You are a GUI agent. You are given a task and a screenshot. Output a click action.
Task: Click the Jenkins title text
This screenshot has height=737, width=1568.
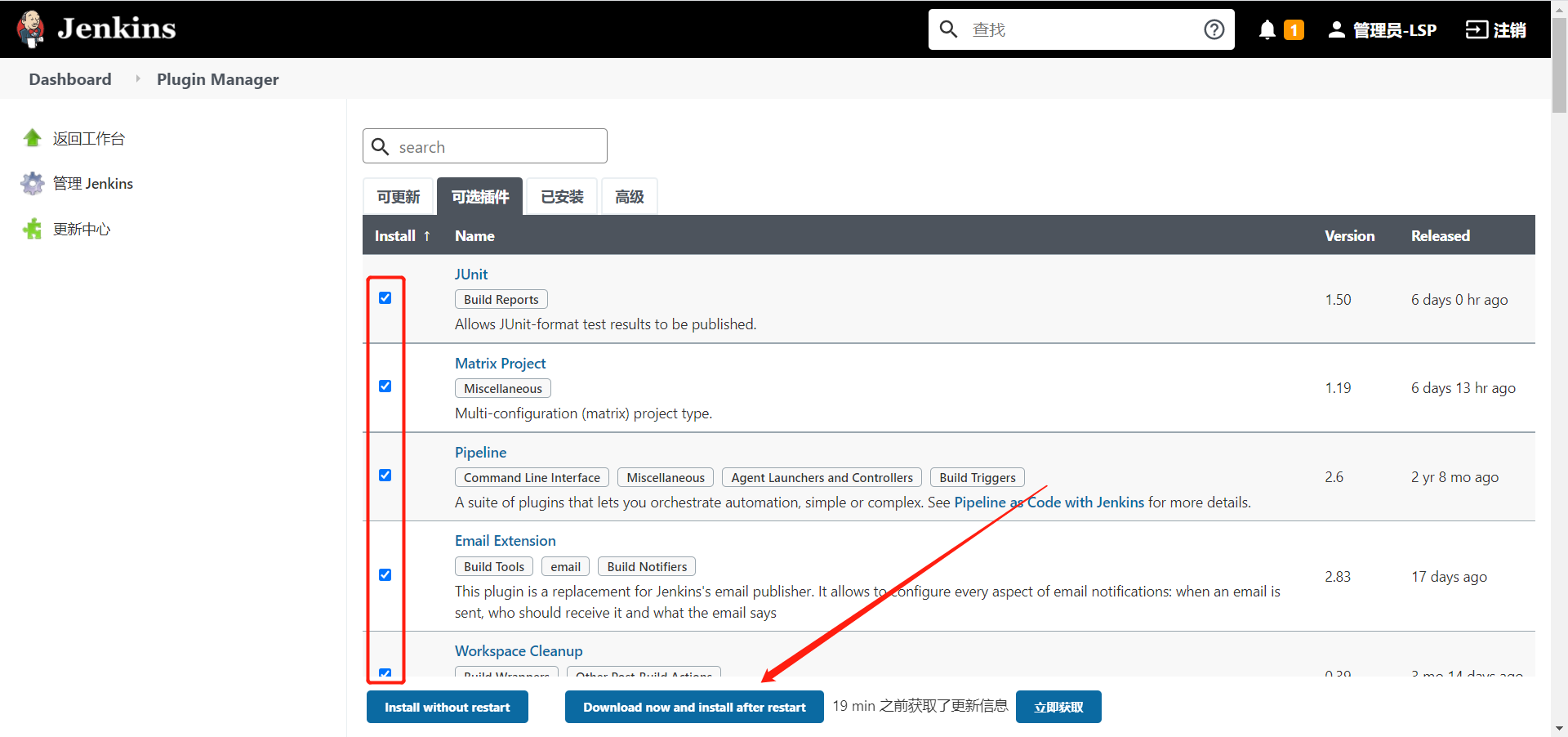[117, 29]
